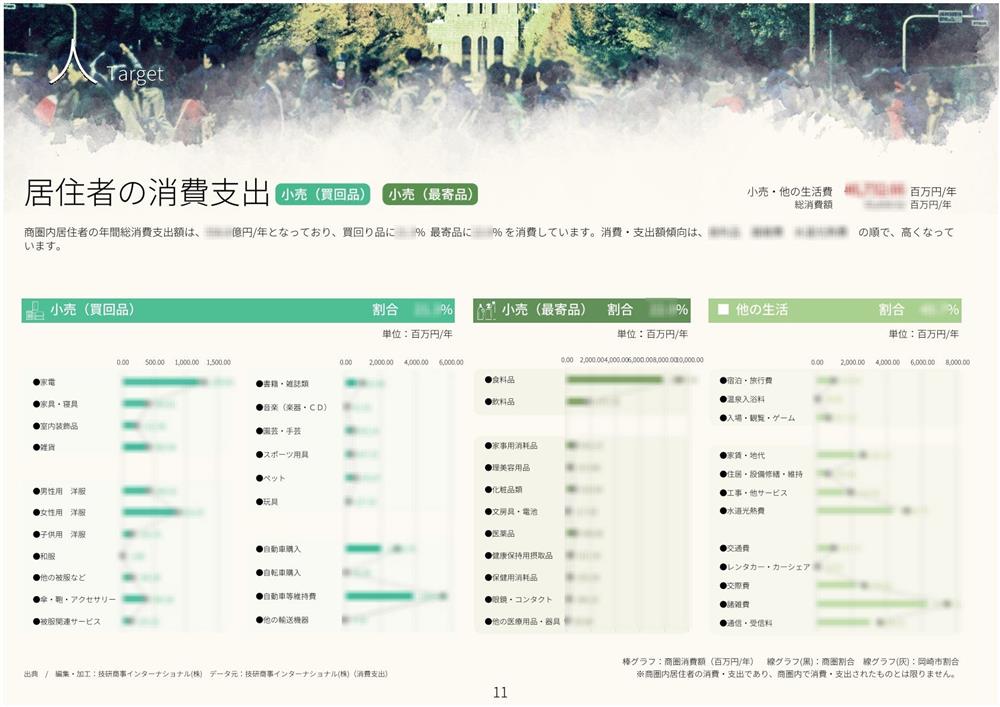1000x707 pixels.
Task: Click the 男性用 洋服 row label
Action: pyautogui.click(x=59, y=491)
